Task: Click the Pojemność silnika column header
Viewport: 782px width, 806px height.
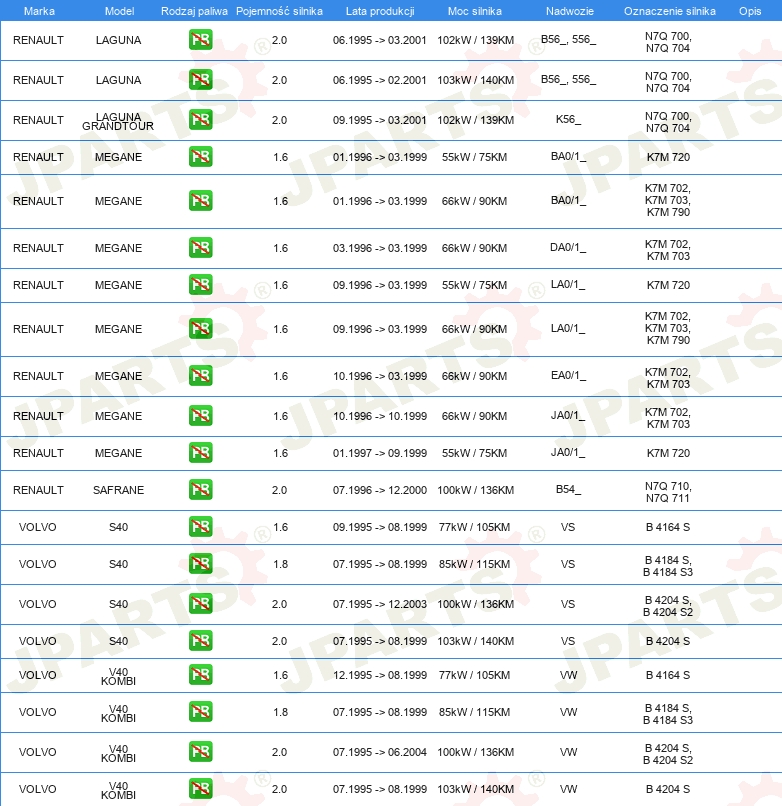Action: [x=279, y=10]
